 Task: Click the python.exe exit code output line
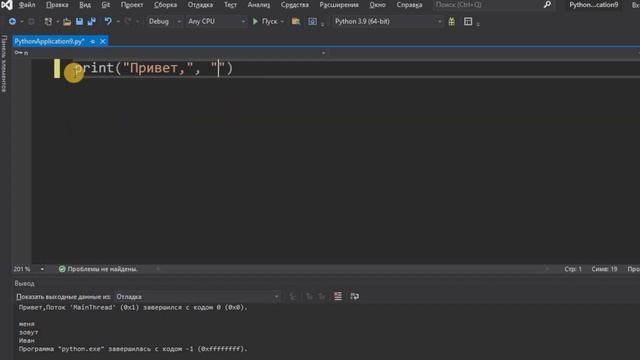point(133,349)
